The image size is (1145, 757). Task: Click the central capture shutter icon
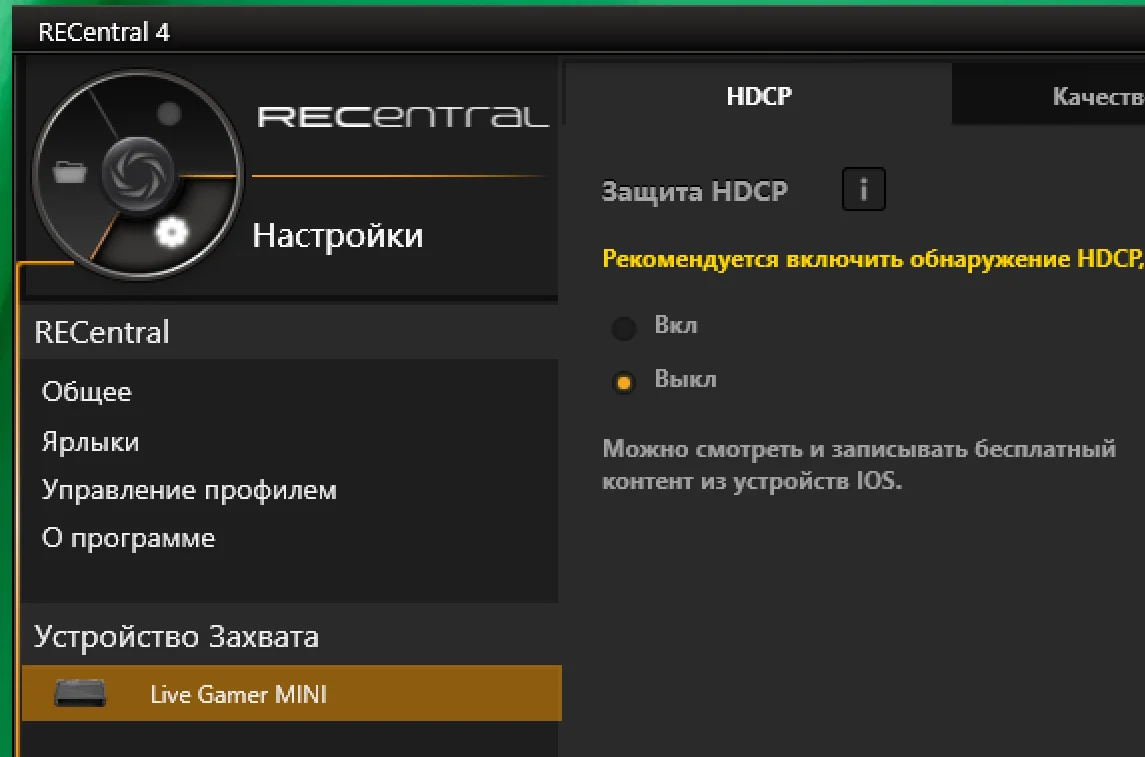click(138, 173)
